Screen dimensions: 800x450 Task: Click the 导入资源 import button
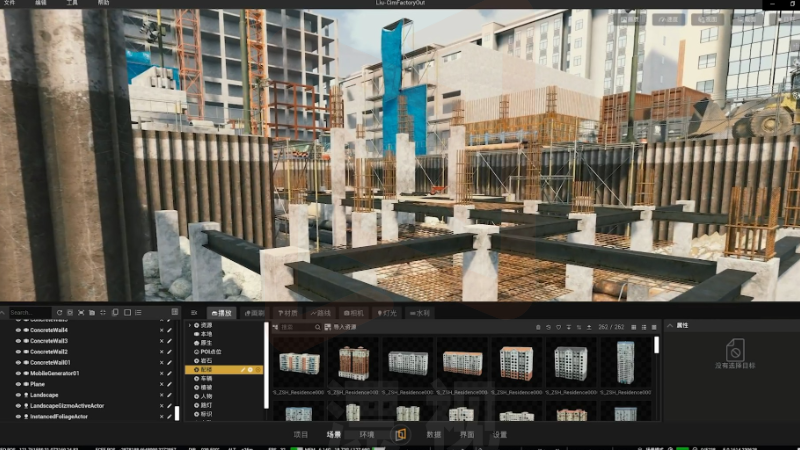coord(344,327)
